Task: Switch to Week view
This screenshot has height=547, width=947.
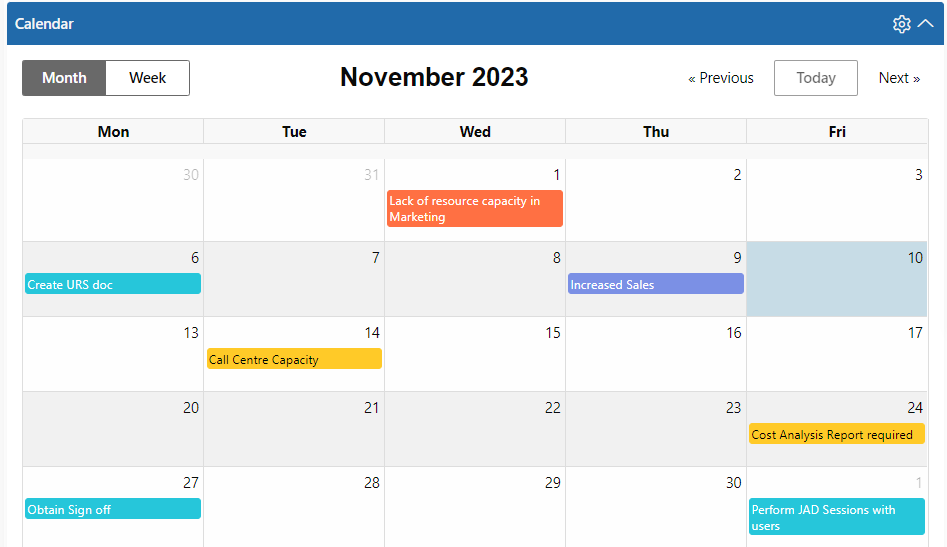Action: tap(147, 78)
